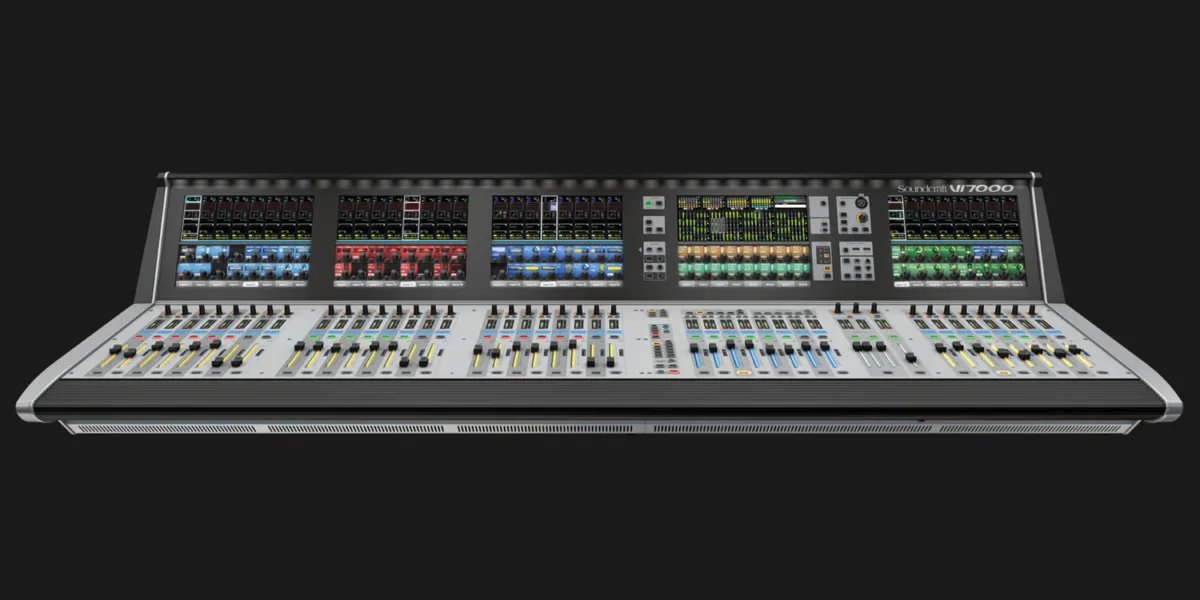This screenshot has height=600, width=1200.
Task: Tap the white highlighted channel label under the first blue screen
Action: click(x=250, y=284)
